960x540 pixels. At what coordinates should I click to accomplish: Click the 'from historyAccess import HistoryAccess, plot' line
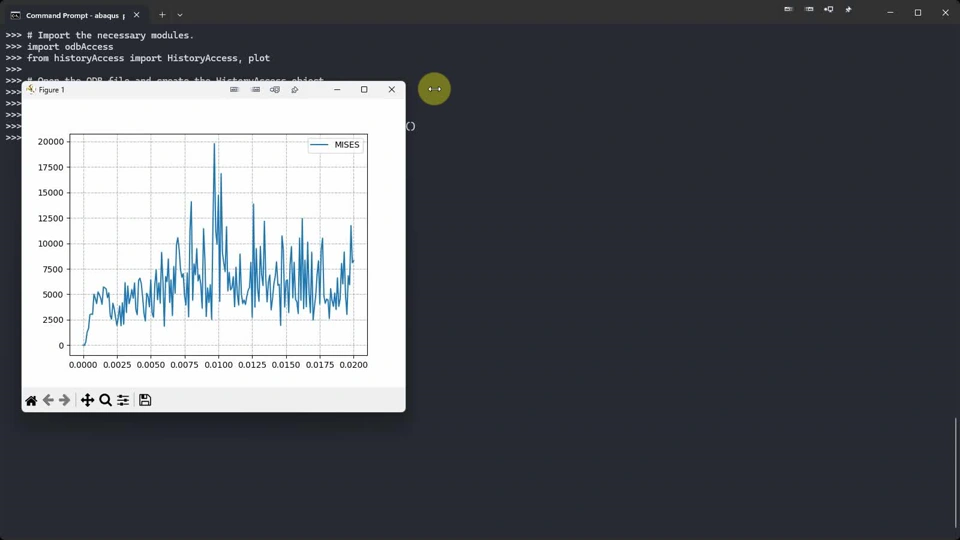[x=148, y=58]
